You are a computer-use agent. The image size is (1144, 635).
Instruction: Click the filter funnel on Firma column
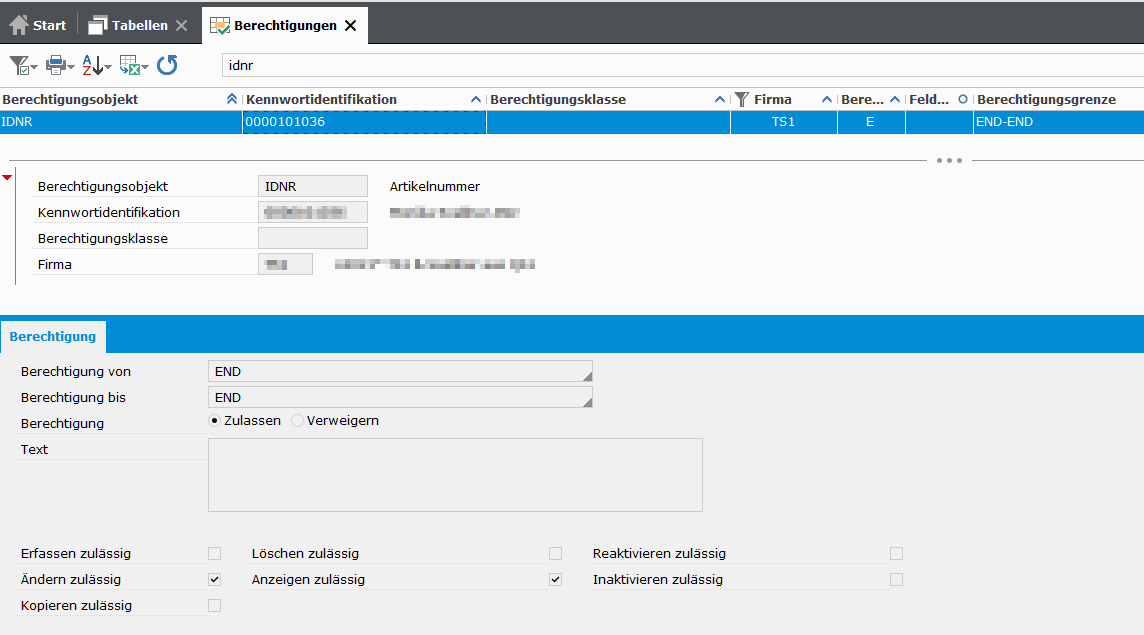[742, 99]
